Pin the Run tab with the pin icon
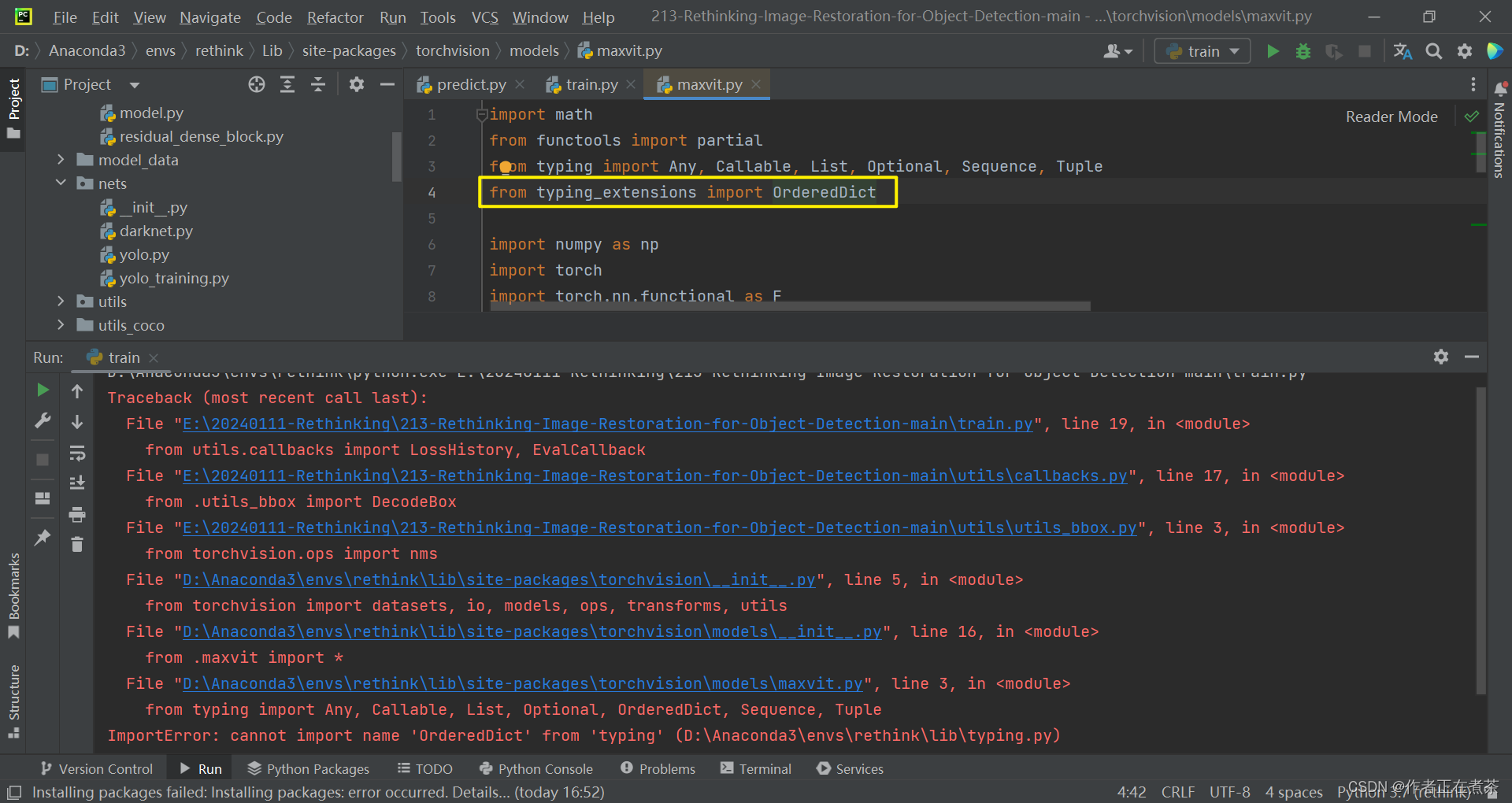This screenshot has width=1512, height=803. tap(43, 538)
